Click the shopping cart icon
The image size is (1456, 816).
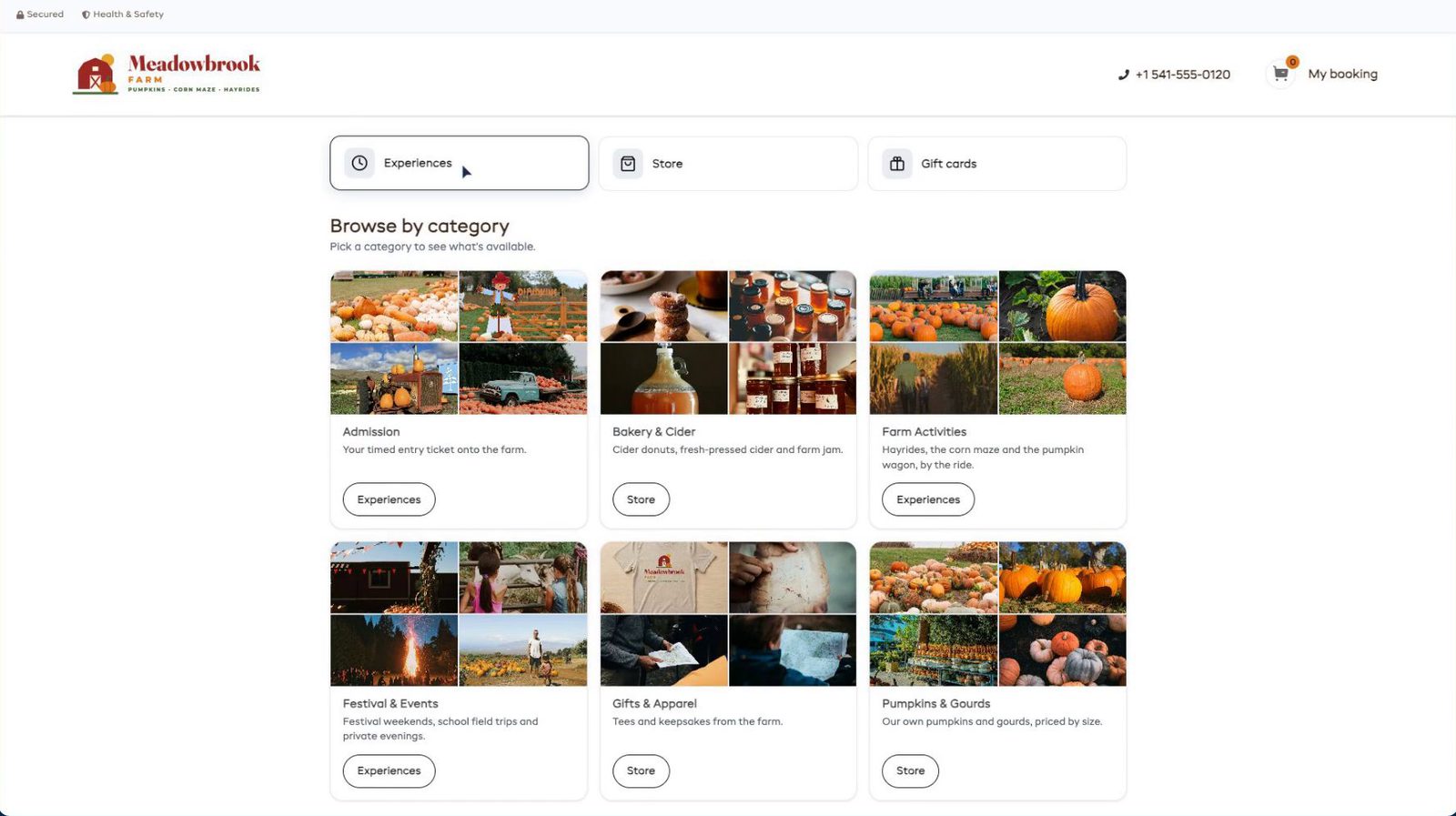(1280, 74)
